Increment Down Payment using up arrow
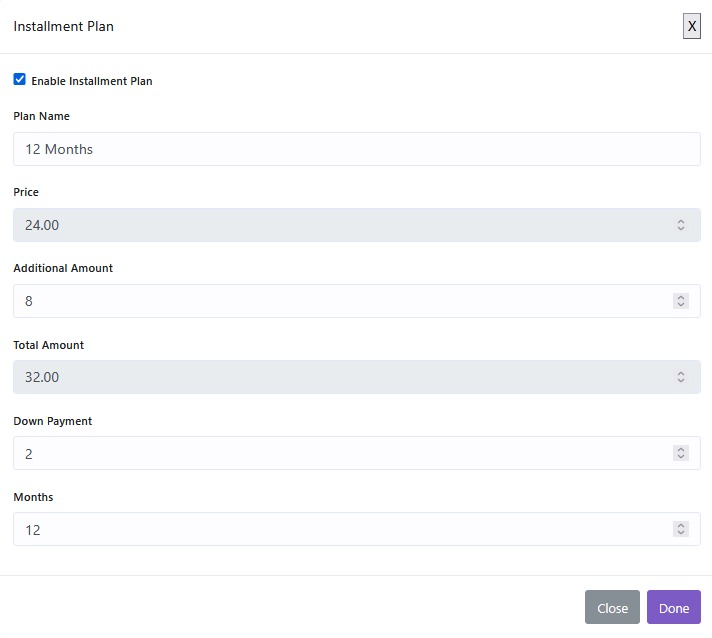 click(680, 449)
